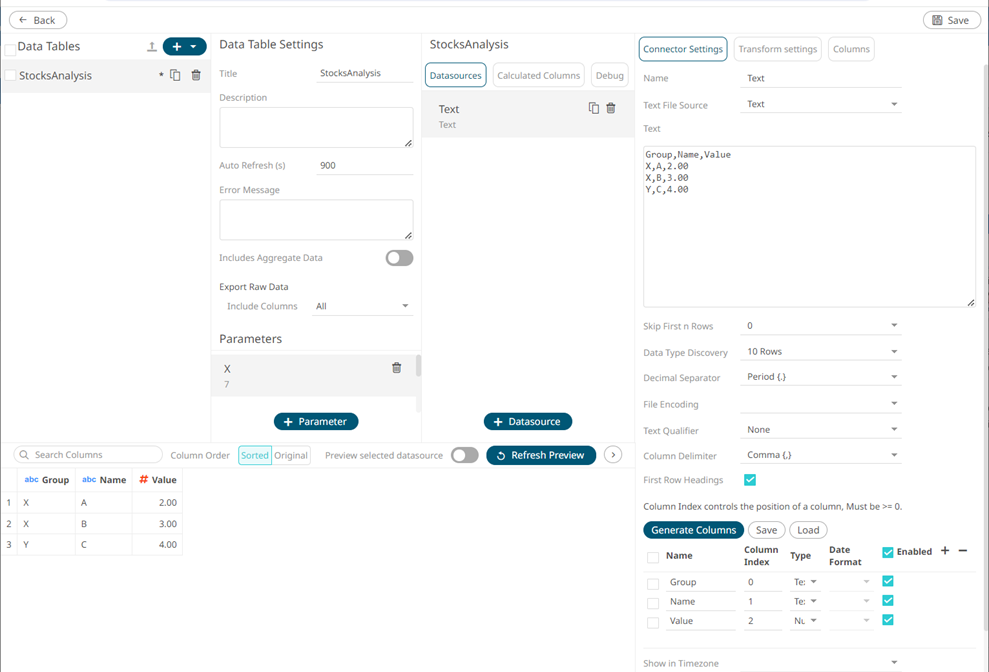
Task: Click the Text data content area
Action: tap(809, 227)
